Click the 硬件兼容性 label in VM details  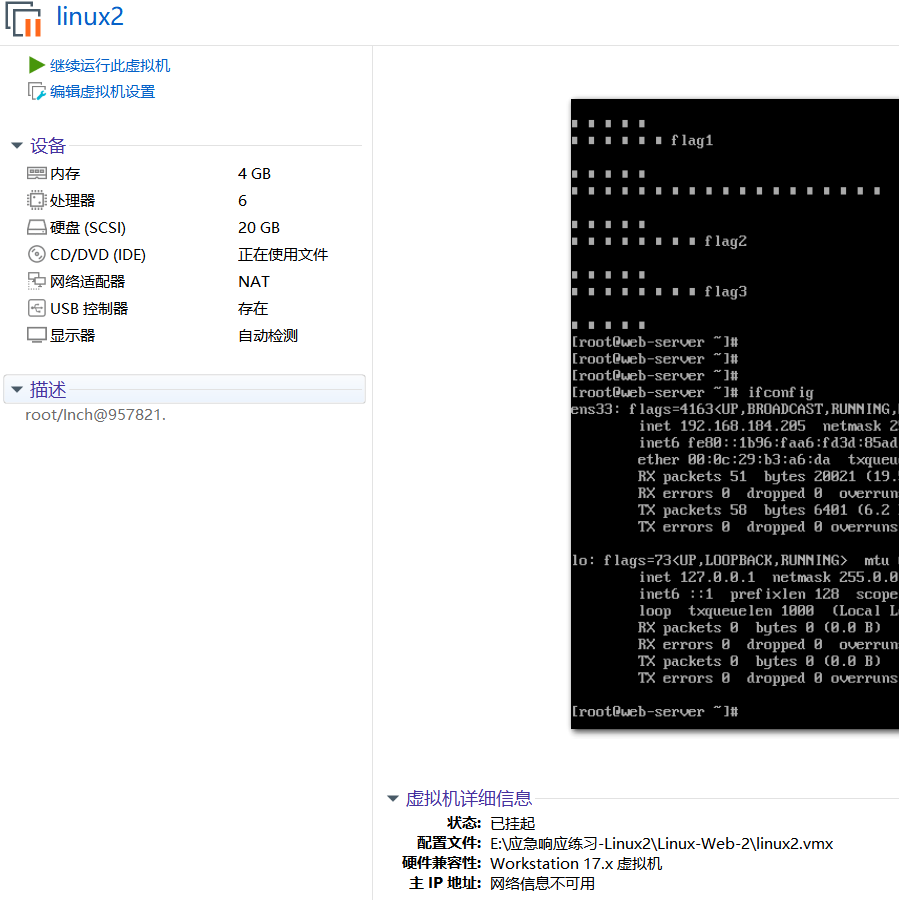pos(441,863)
